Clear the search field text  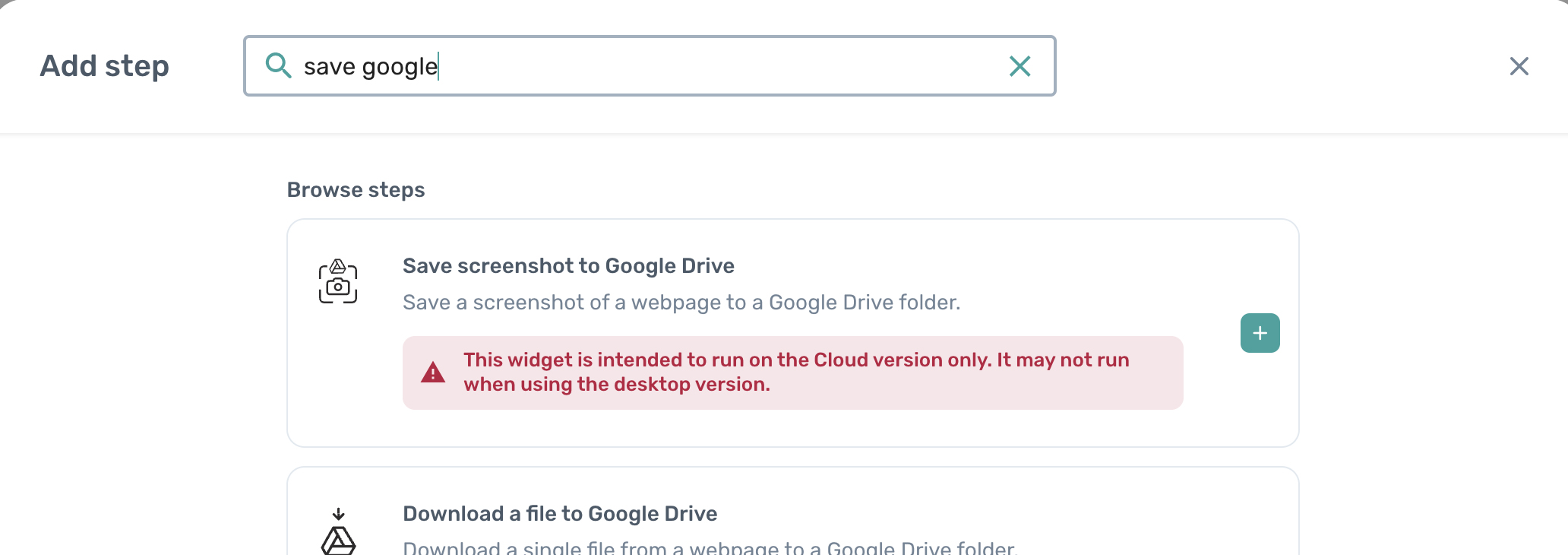[1020, 66]
